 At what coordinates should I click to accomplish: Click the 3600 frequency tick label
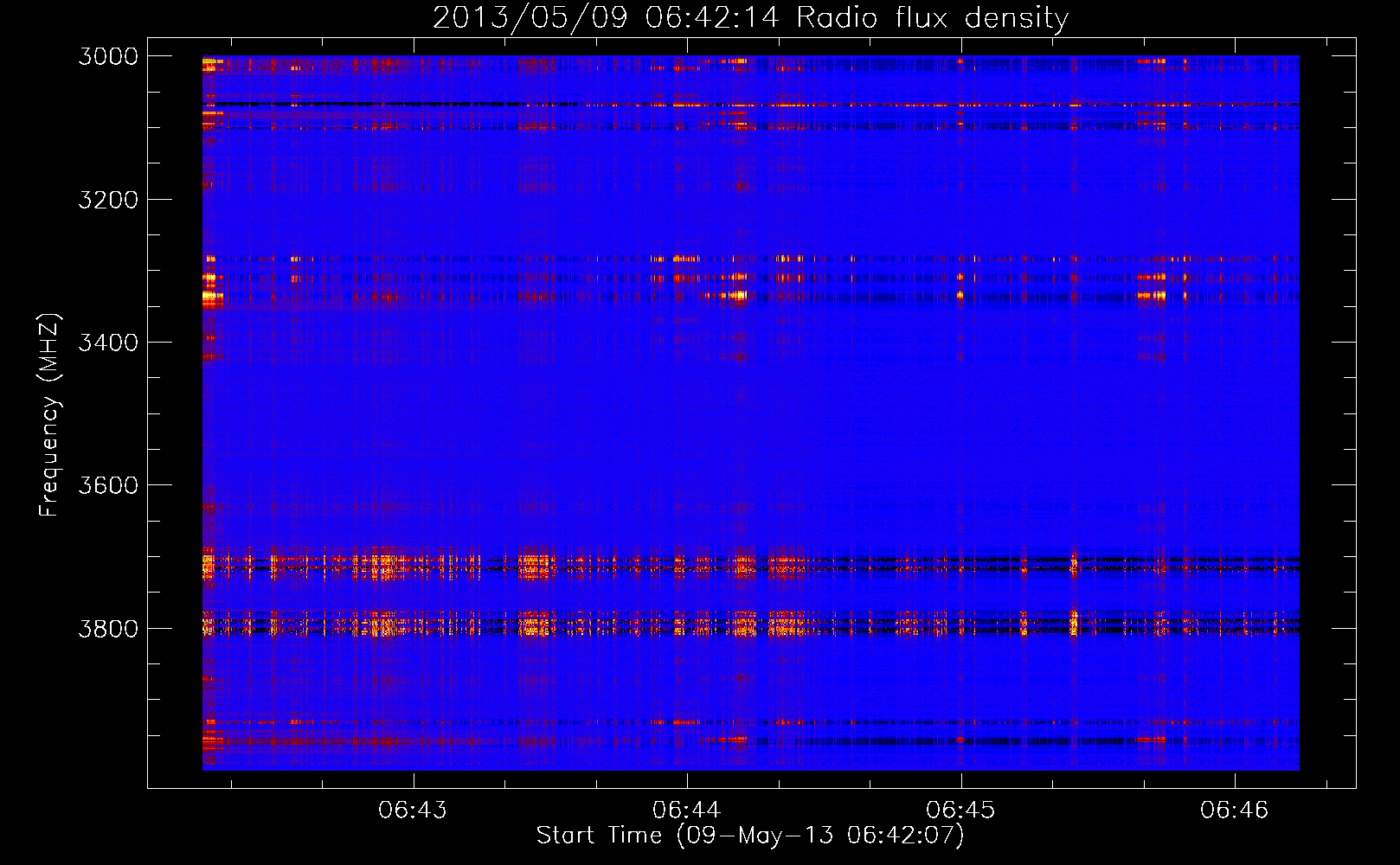(x=108, y=485)
